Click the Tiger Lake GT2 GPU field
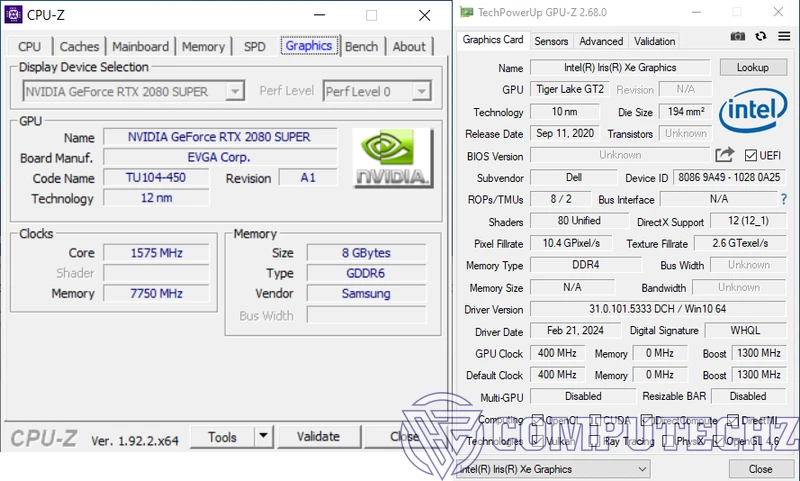This screenshot has width=800, height=481. (570, 89)
